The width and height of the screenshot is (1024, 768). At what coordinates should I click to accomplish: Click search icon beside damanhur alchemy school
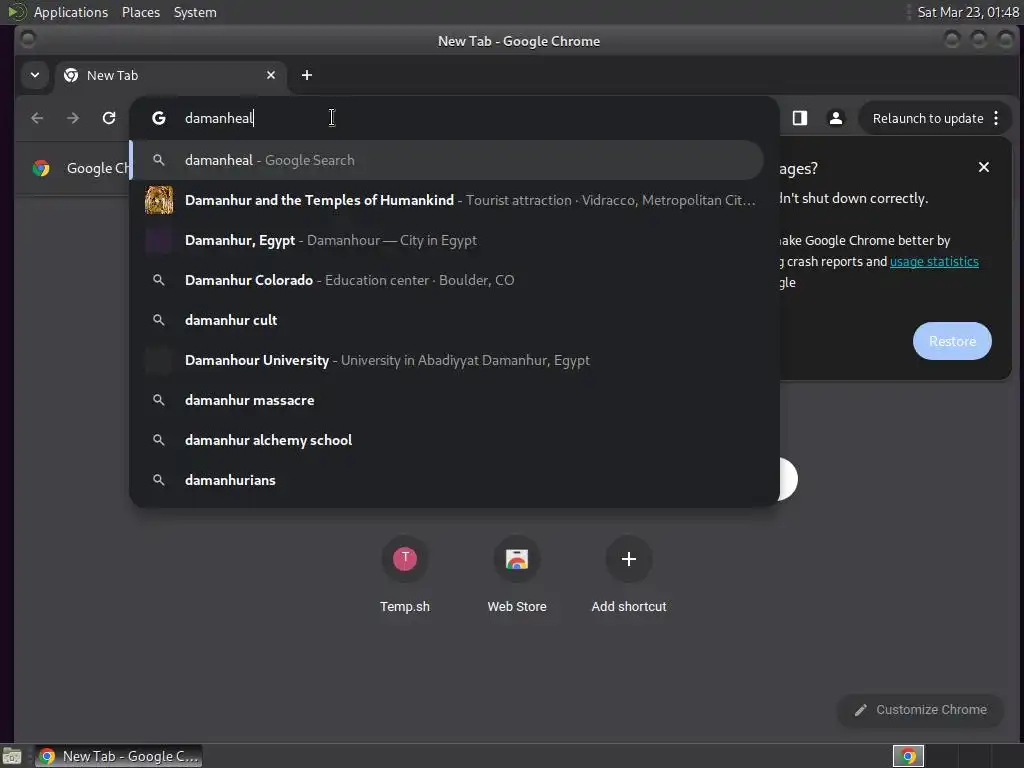pyautogui.click(x=159, y=440)
